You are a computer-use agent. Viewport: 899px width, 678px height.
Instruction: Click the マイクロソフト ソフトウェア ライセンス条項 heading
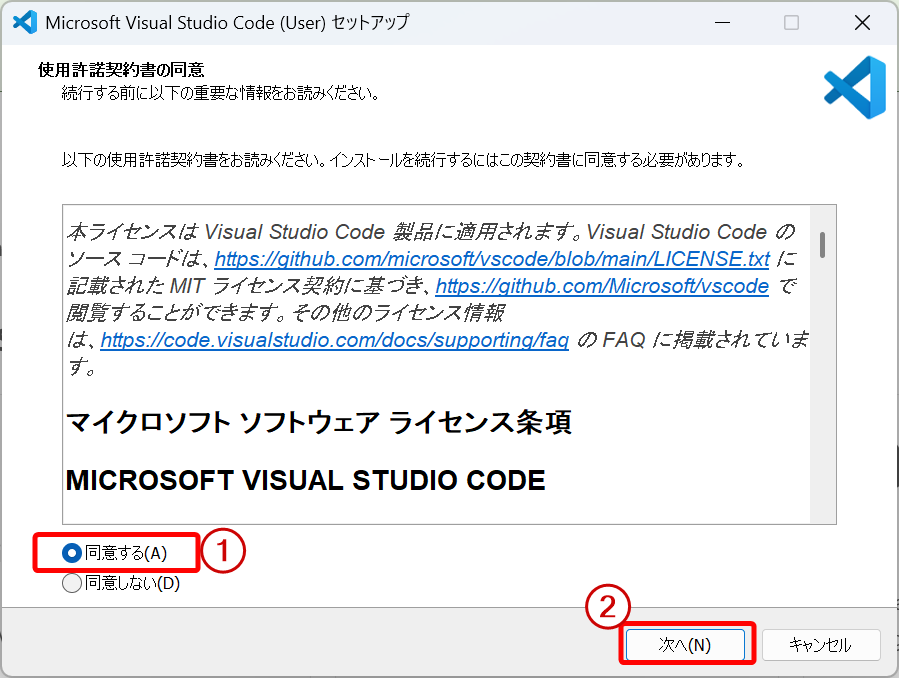click(x=318, y=422)
